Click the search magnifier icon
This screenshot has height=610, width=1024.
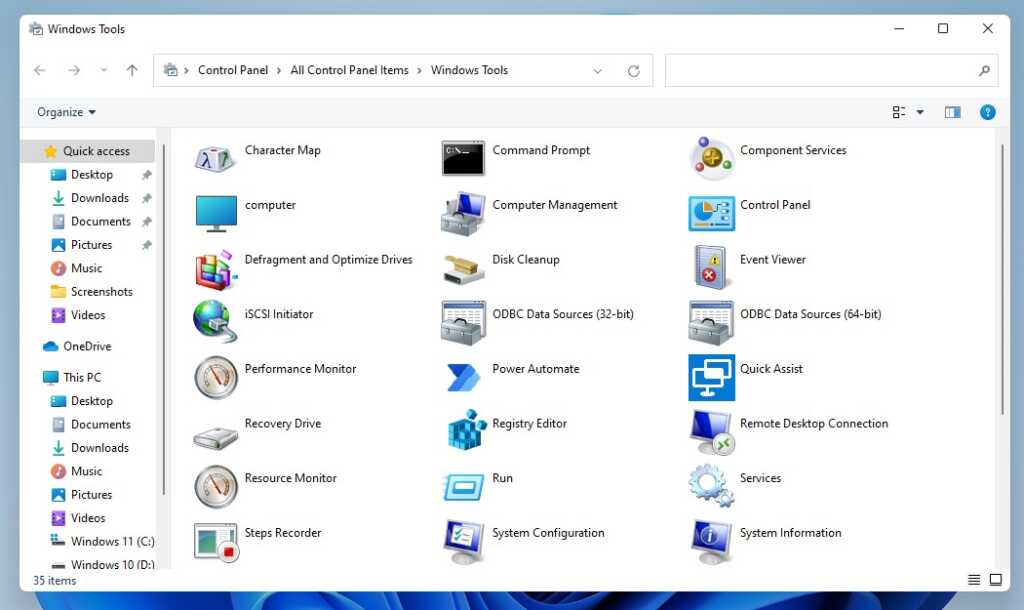tap(984, 71)
